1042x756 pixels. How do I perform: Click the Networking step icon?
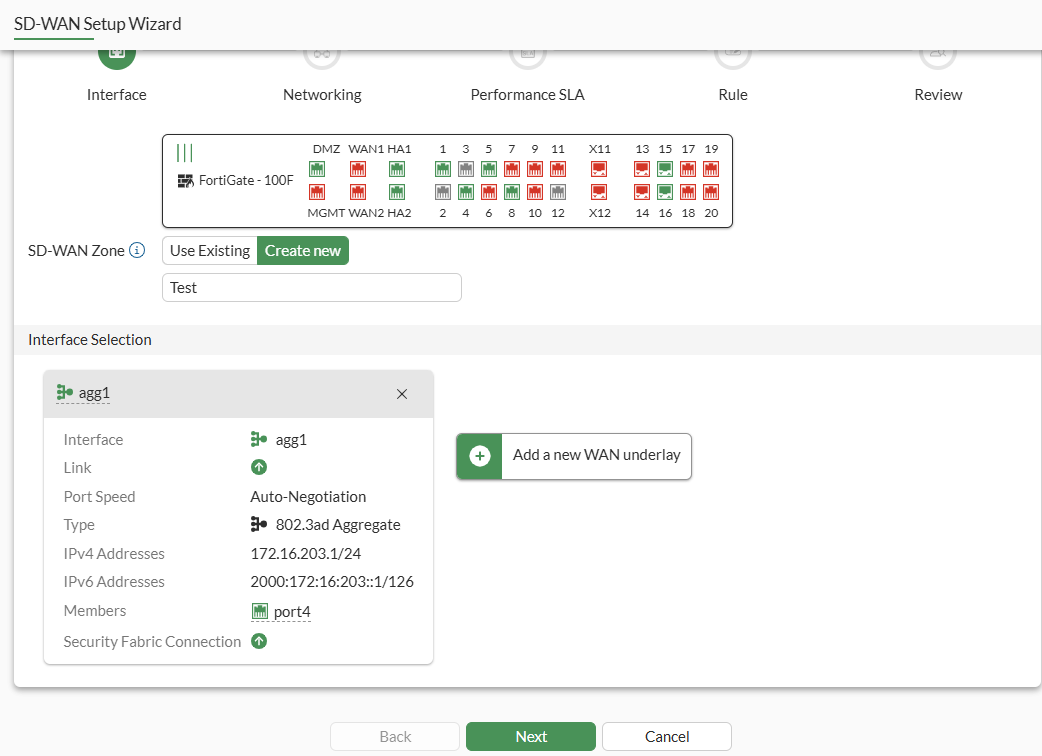tap(322, 57)
